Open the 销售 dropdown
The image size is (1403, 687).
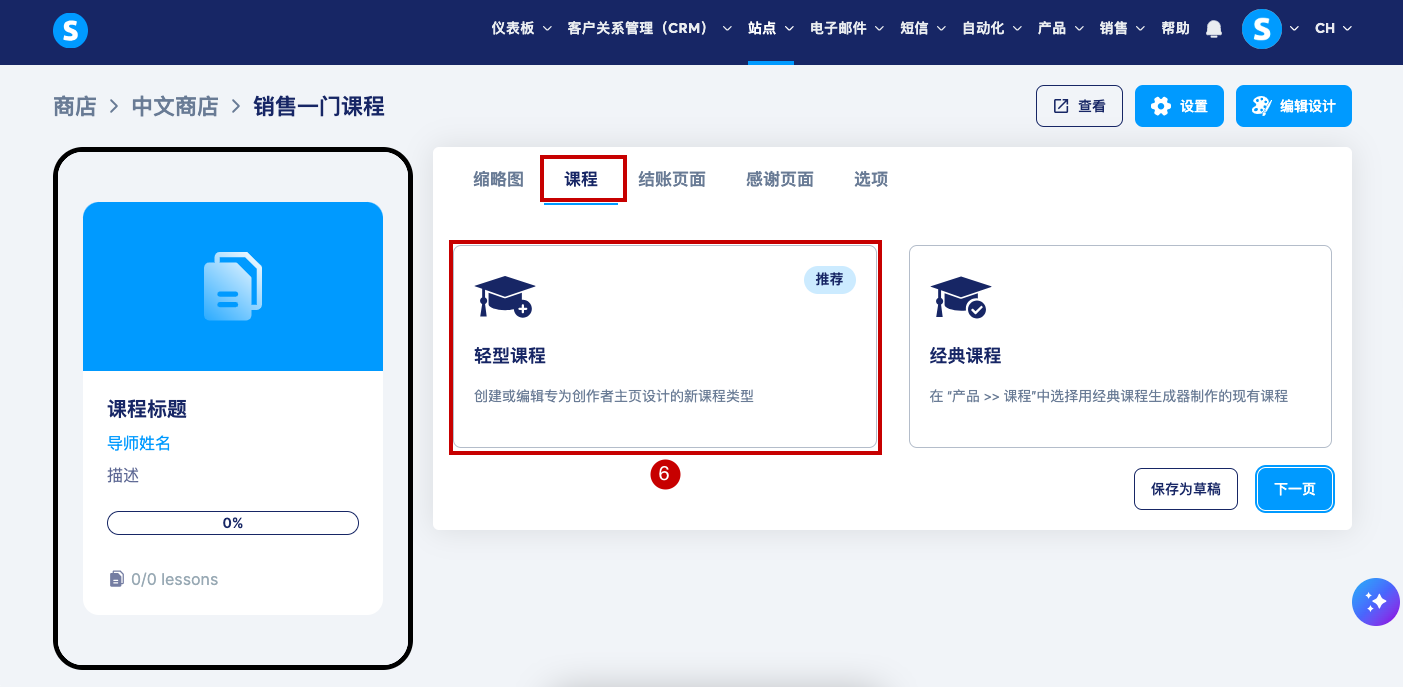click(x=1122, y=28)
